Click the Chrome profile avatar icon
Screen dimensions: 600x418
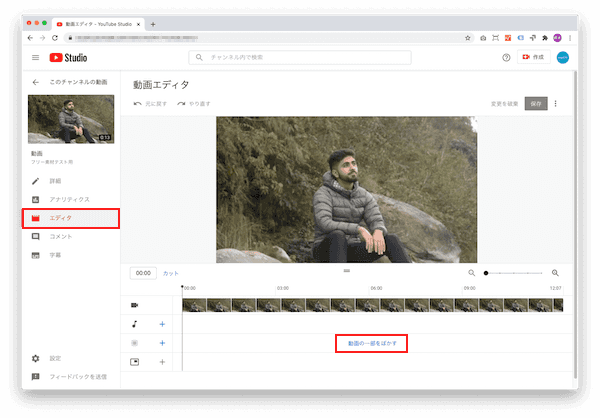(557, 38)
